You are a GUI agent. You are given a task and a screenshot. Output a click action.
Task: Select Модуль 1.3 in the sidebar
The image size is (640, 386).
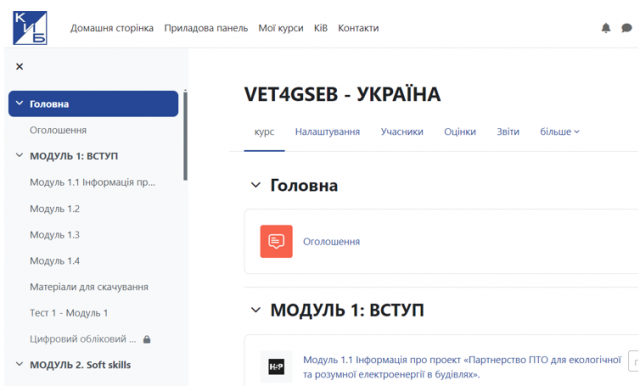pos(55,235)
